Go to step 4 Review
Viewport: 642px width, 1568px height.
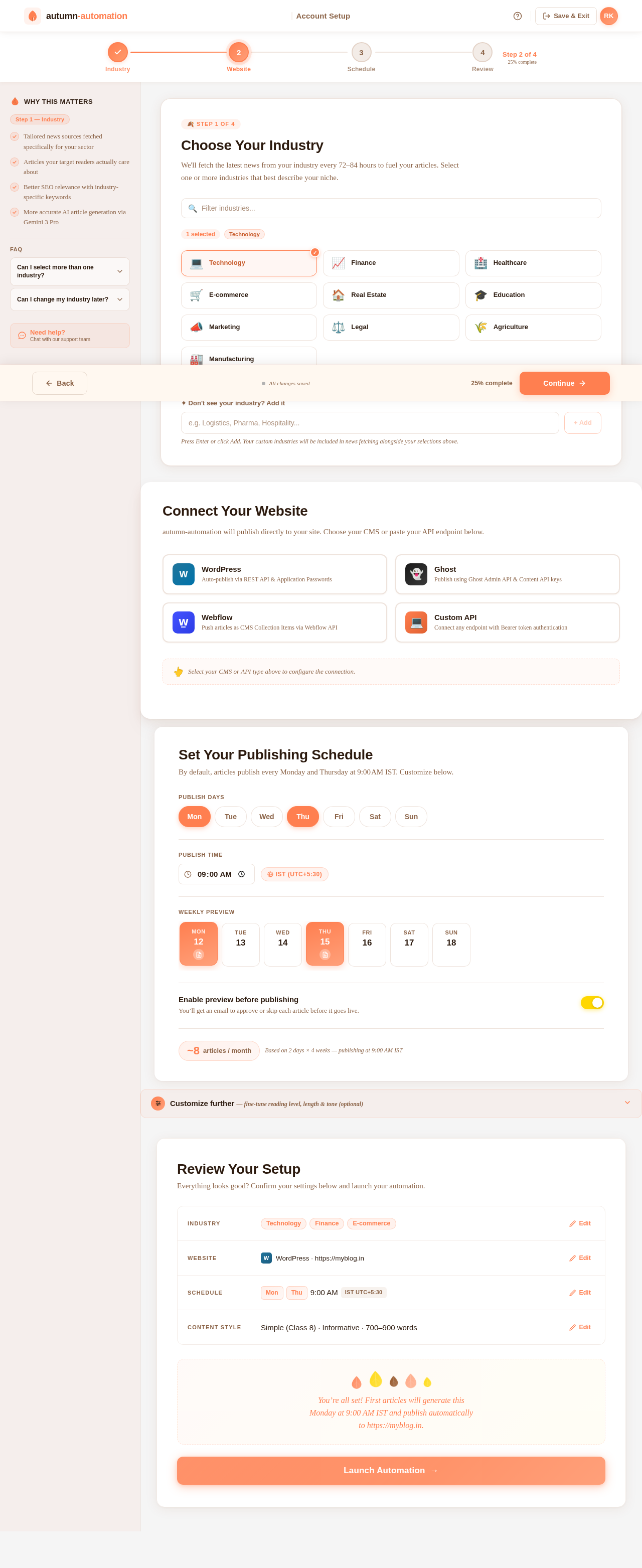coord(482,53)
